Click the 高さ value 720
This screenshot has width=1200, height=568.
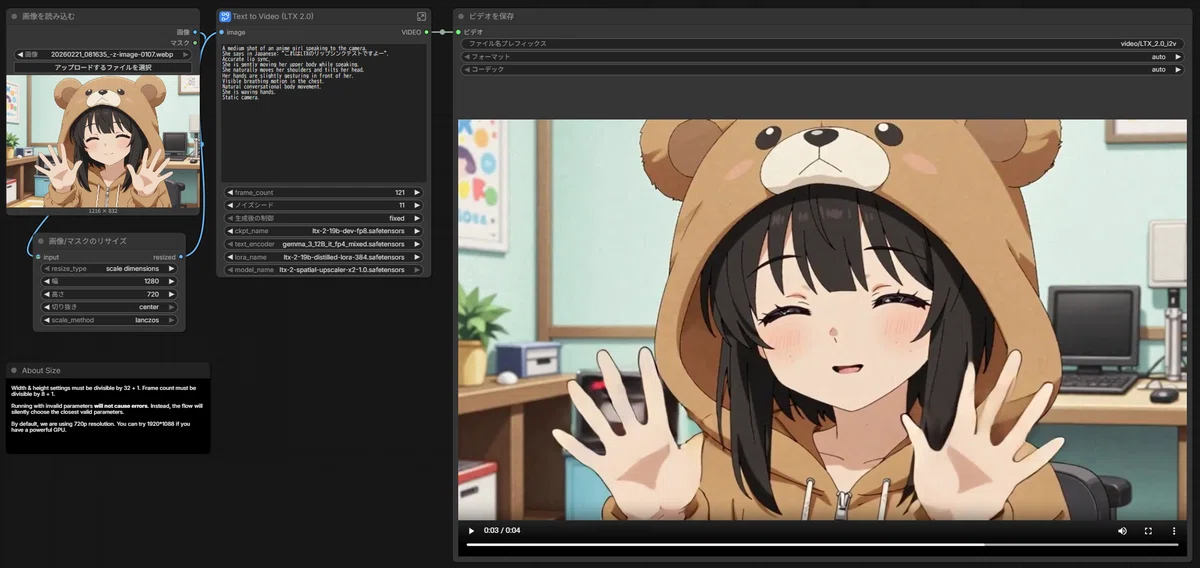153,295
